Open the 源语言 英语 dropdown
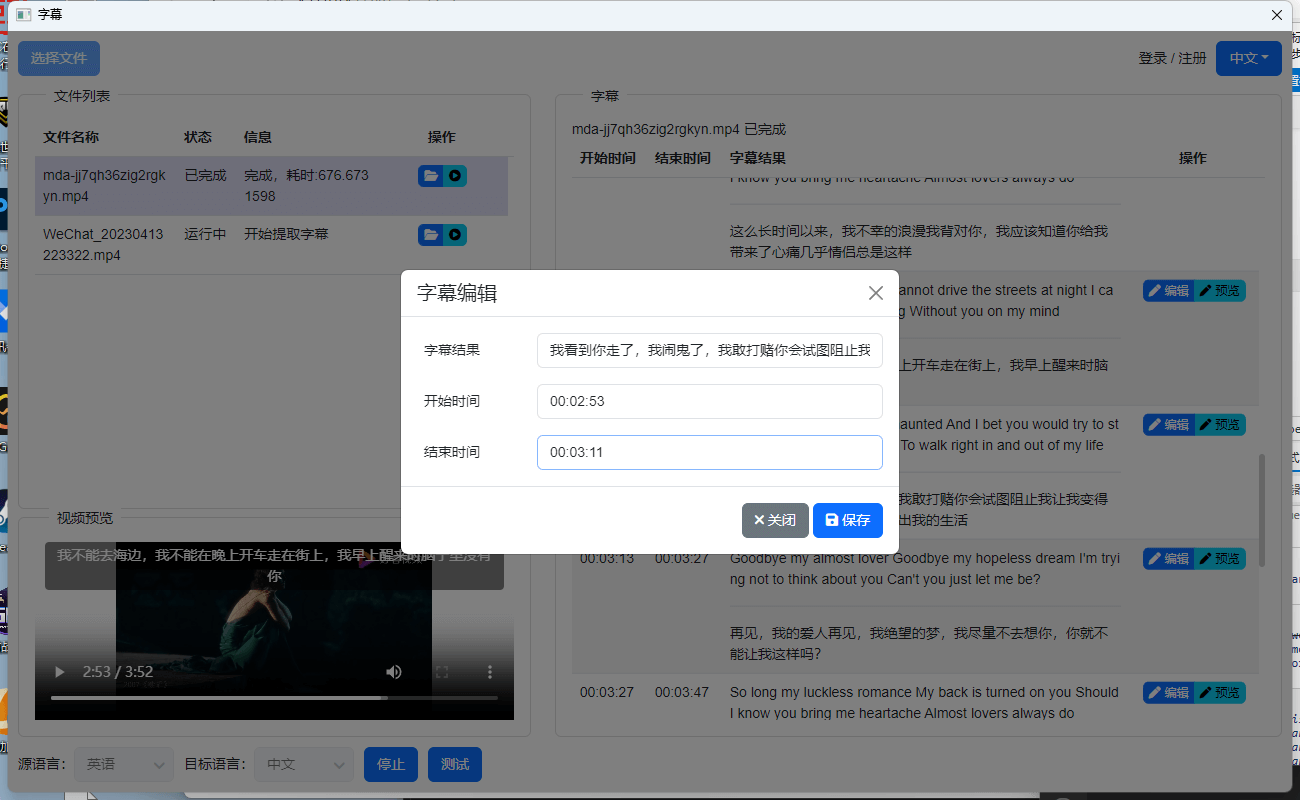 pyautogui.click(x=123, y=764)
